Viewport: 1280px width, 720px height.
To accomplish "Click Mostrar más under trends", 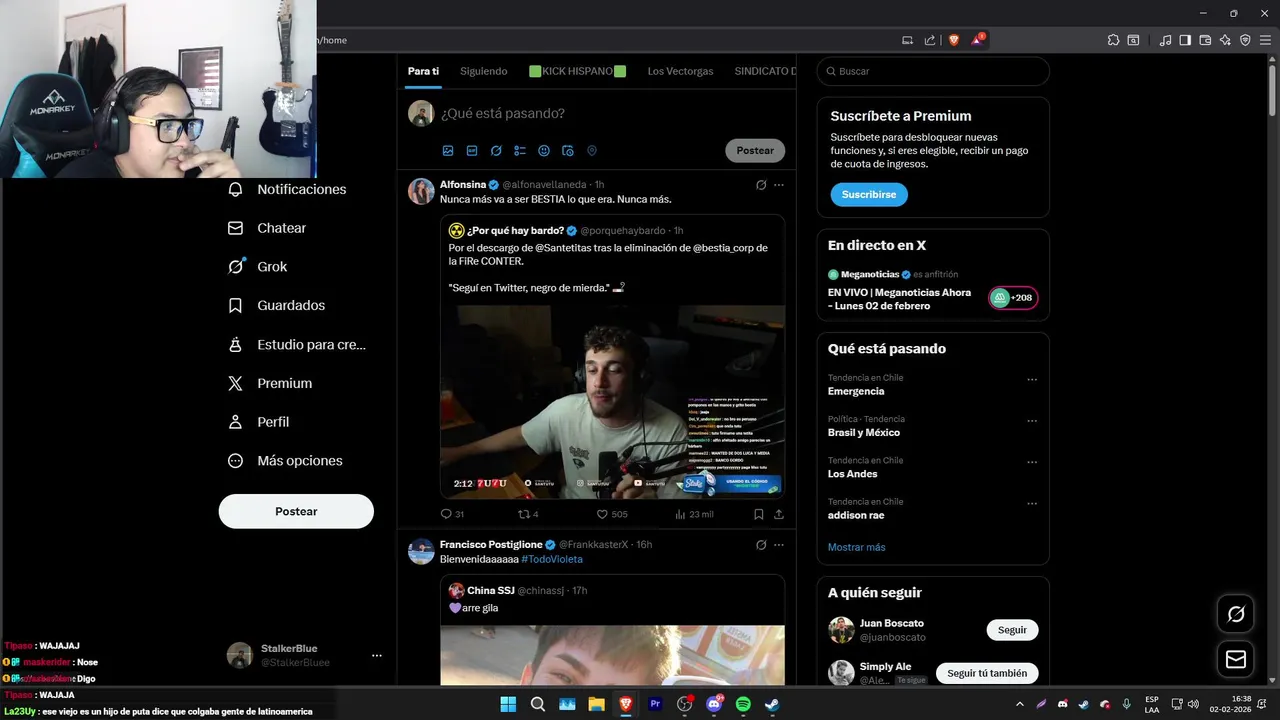I will pos(857,547).
